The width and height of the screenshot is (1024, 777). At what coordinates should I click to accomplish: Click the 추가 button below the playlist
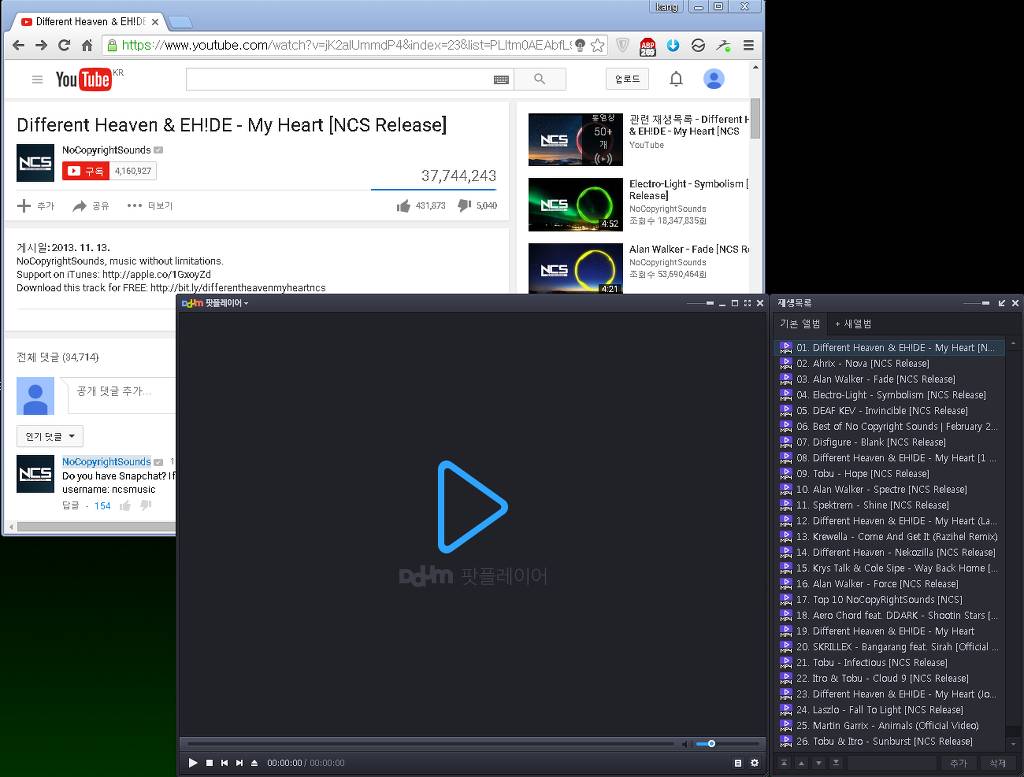click(959, 763)
